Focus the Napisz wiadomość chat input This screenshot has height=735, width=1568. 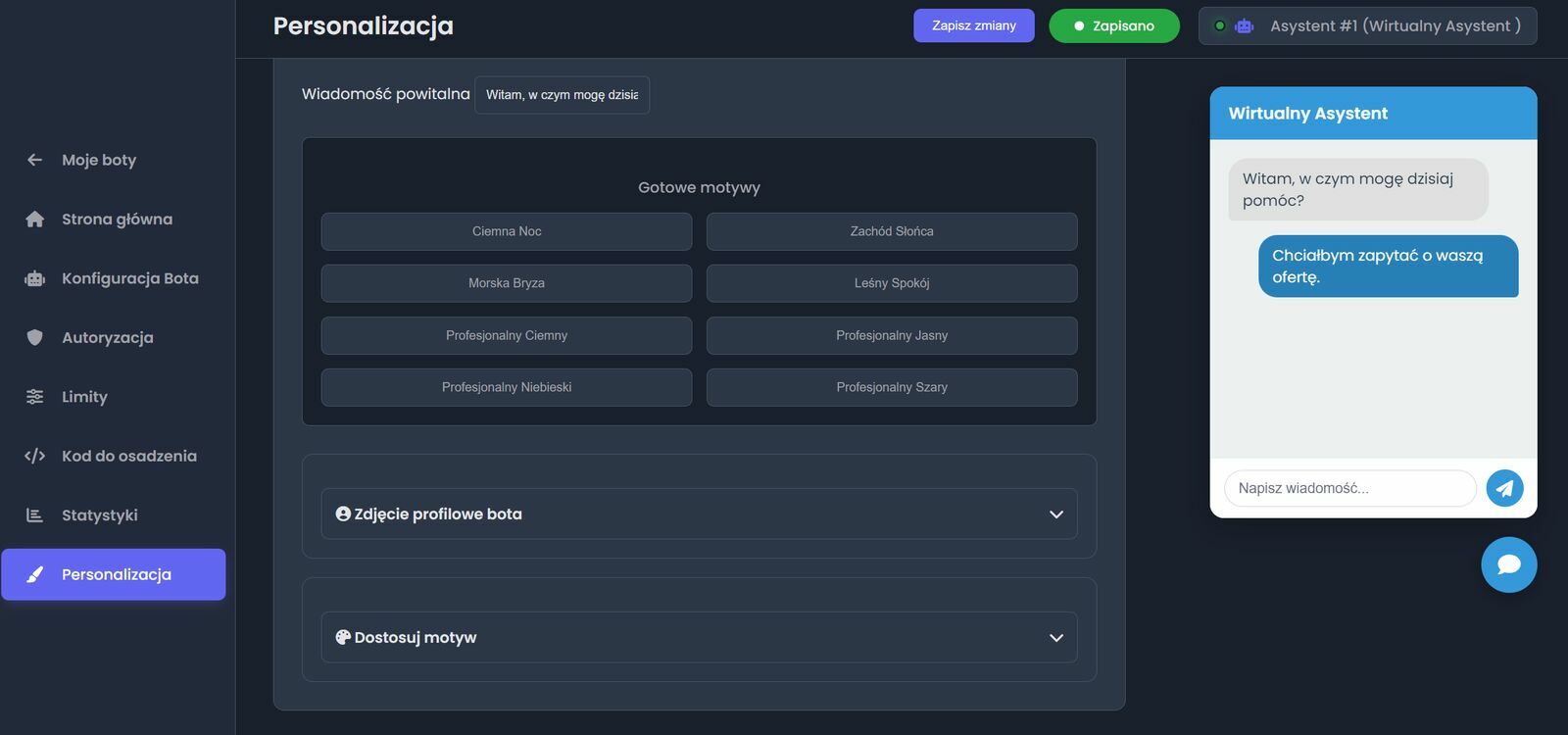click(x=1349, y=488)
